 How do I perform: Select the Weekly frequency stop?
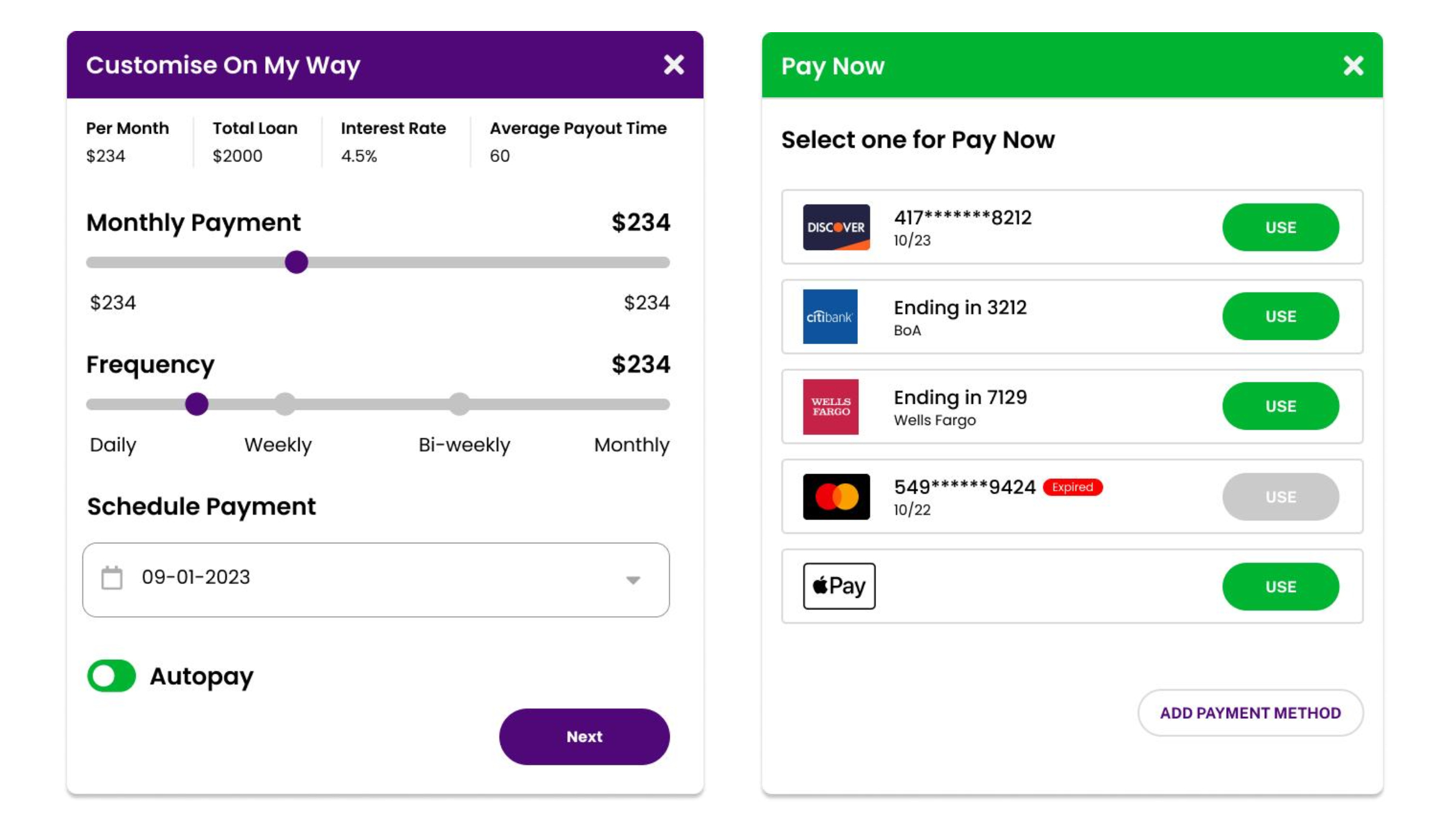tap(285, 404)
